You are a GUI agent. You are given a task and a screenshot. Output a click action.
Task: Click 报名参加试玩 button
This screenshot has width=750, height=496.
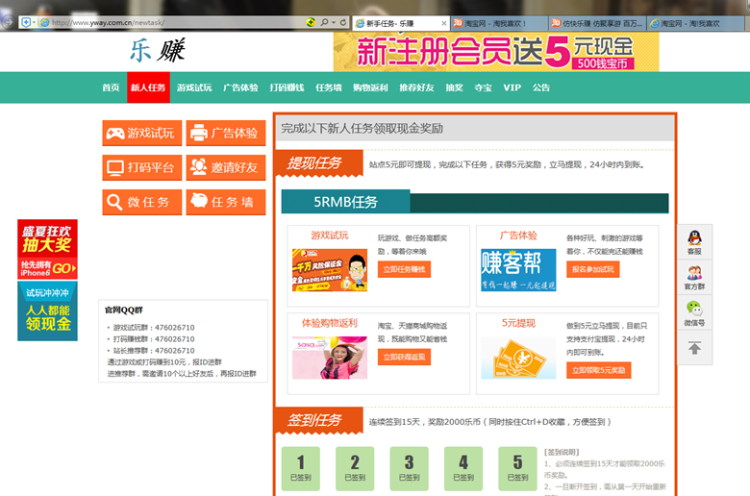coord(593,269)
